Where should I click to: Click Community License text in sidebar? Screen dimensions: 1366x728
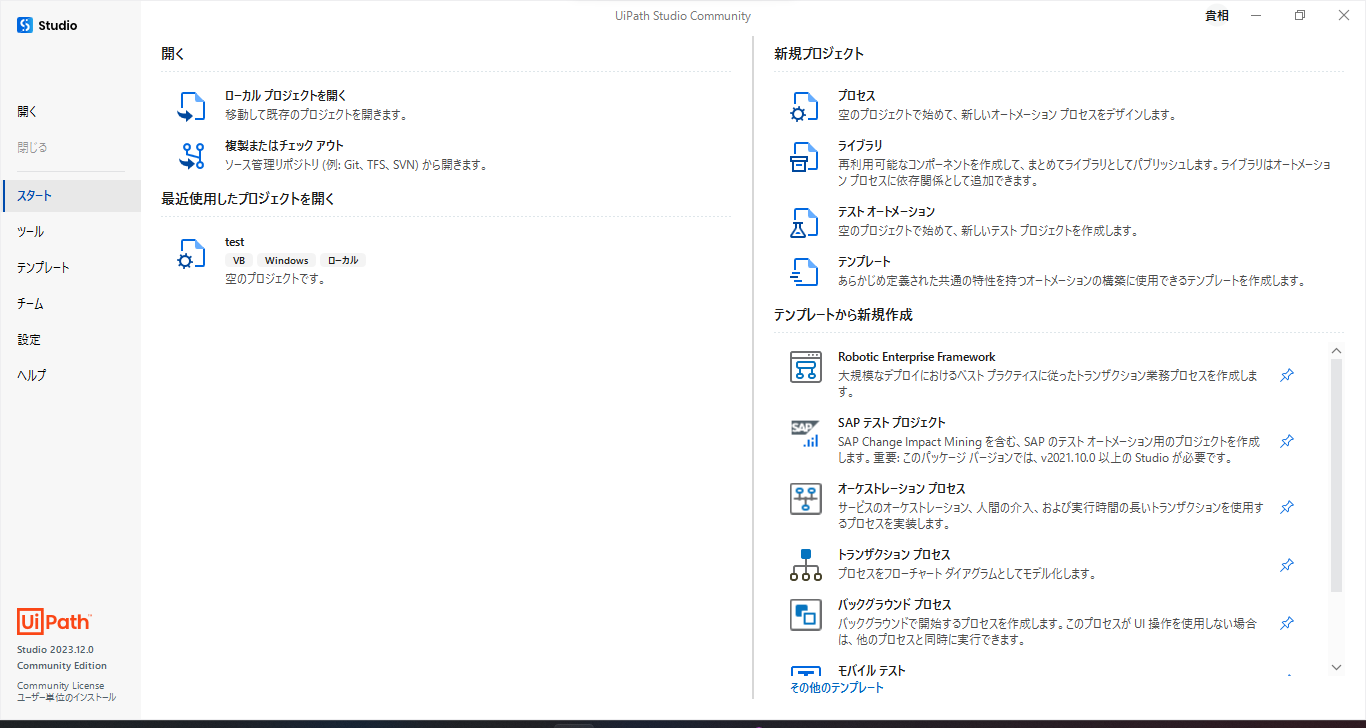pos(60,686)
